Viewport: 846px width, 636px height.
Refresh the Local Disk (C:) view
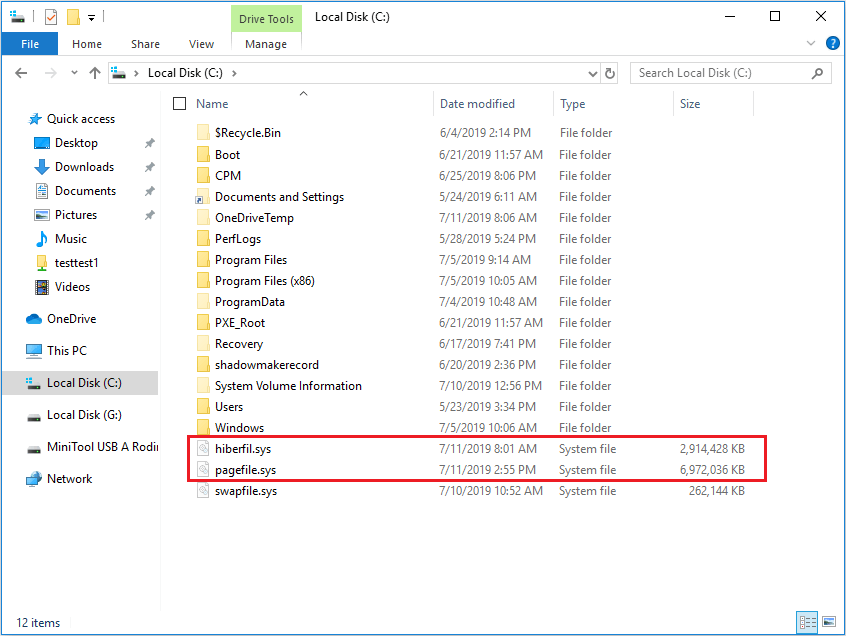pyautogui.click(x=610, y=73)
